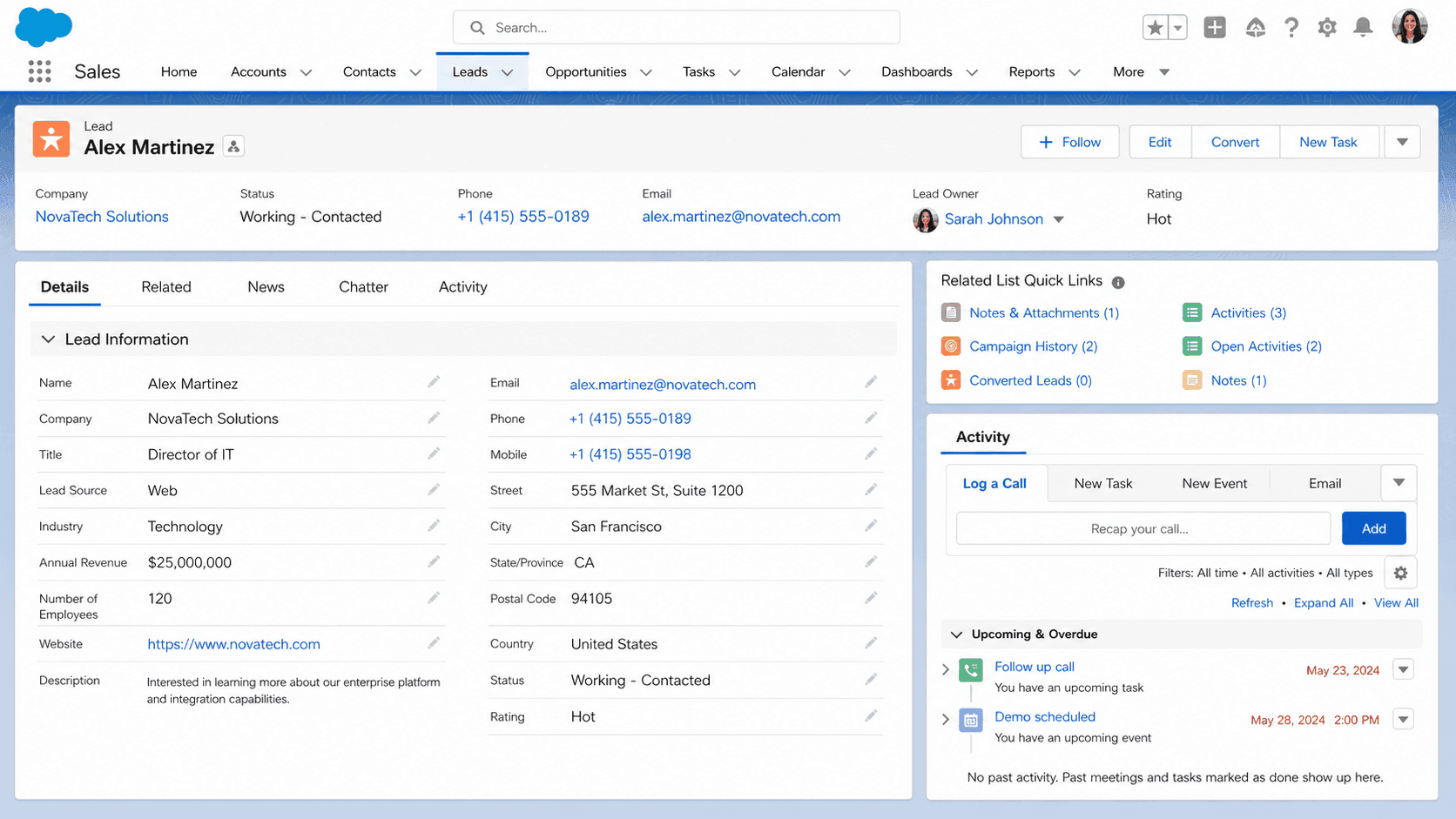Edit the Rating field in Details

(x=871, y=716)
